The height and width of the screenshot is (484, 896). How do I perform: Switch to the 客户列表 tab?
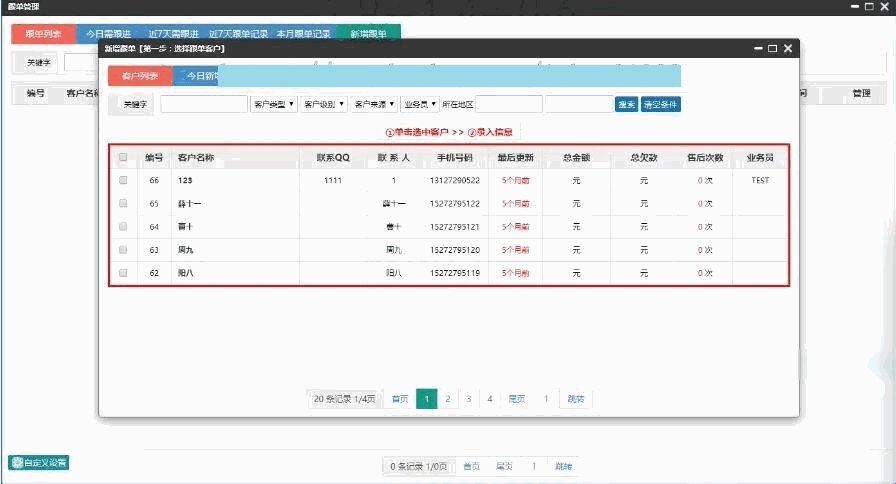[x=140, y=75]
